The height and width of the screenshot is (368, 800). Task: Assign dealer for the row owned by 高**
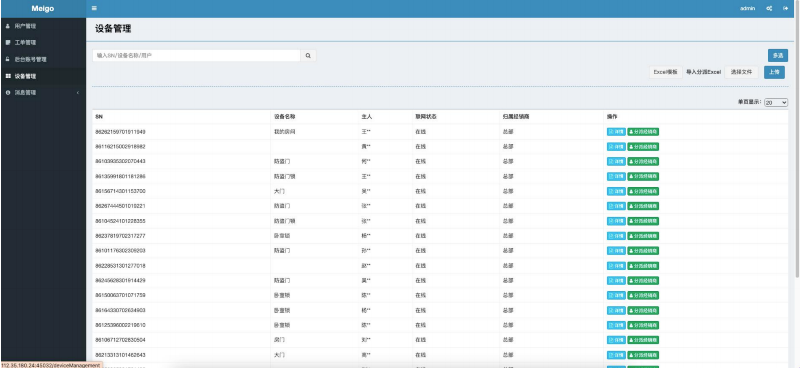pos(643,355)
